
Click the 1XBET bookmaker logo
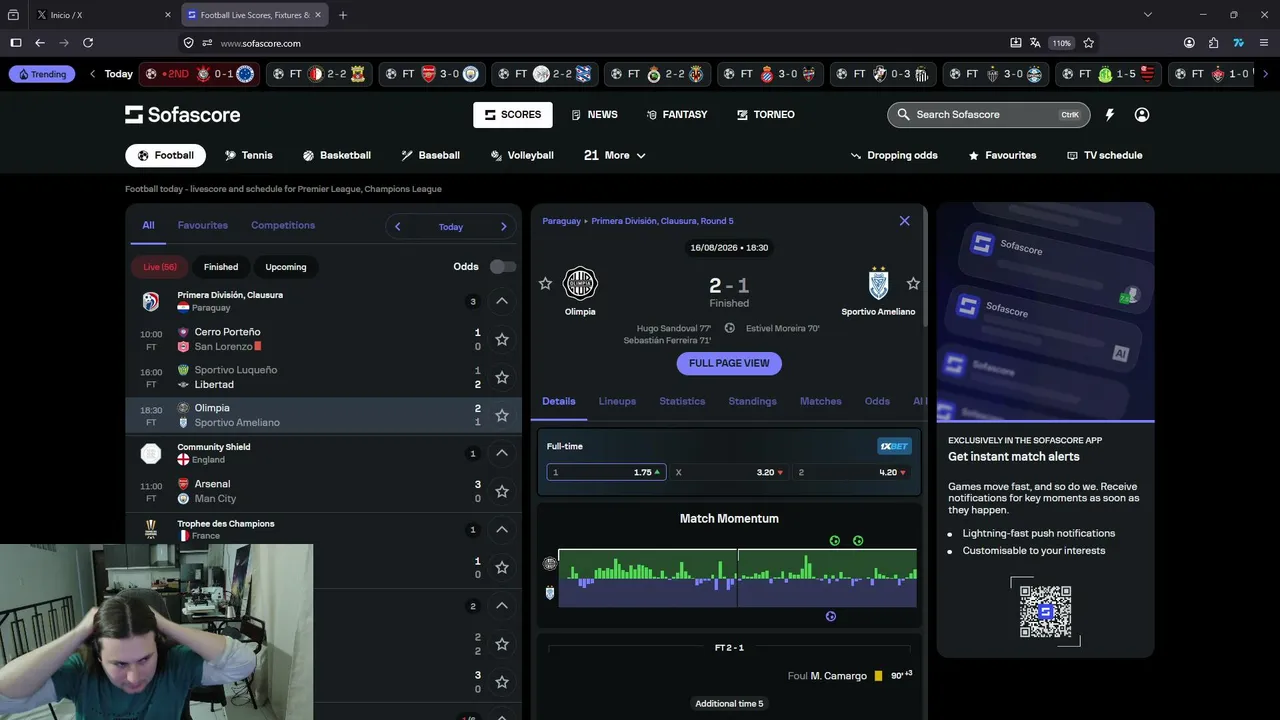(894, 446)
